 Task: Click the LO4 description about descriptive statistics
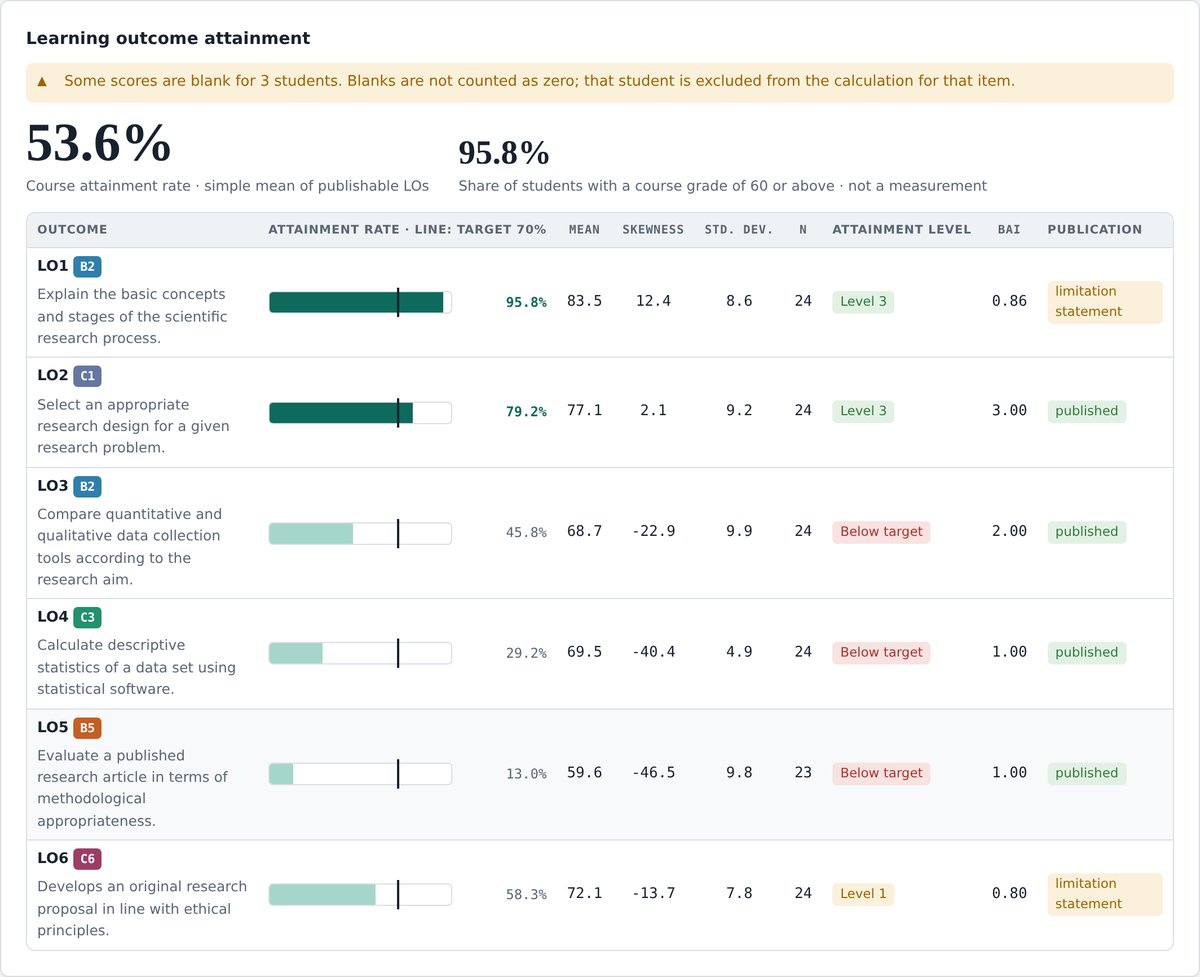click(x=136, y=667)
